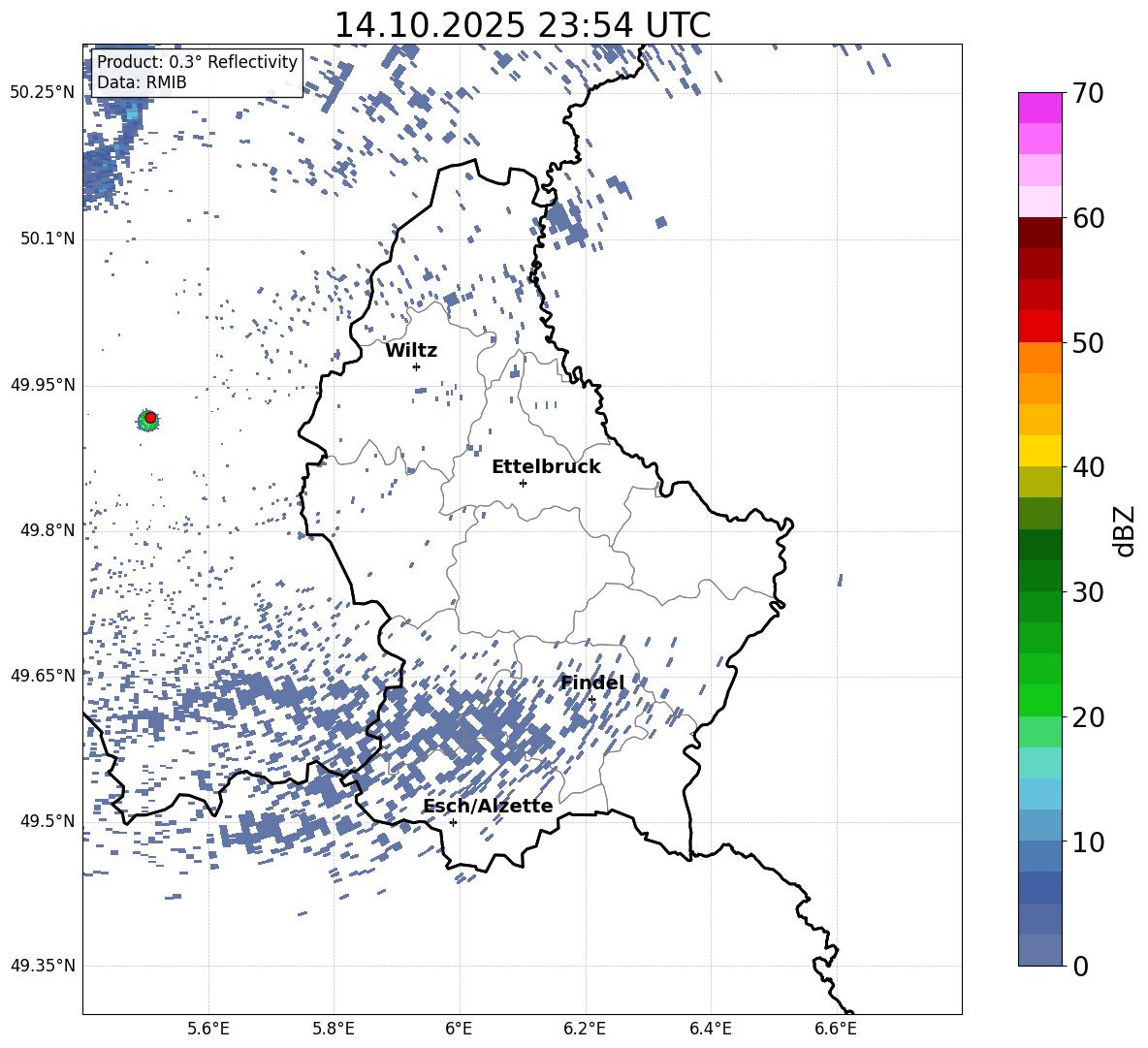Click the 5.6°E longitude label

[x=208, y=1029]
